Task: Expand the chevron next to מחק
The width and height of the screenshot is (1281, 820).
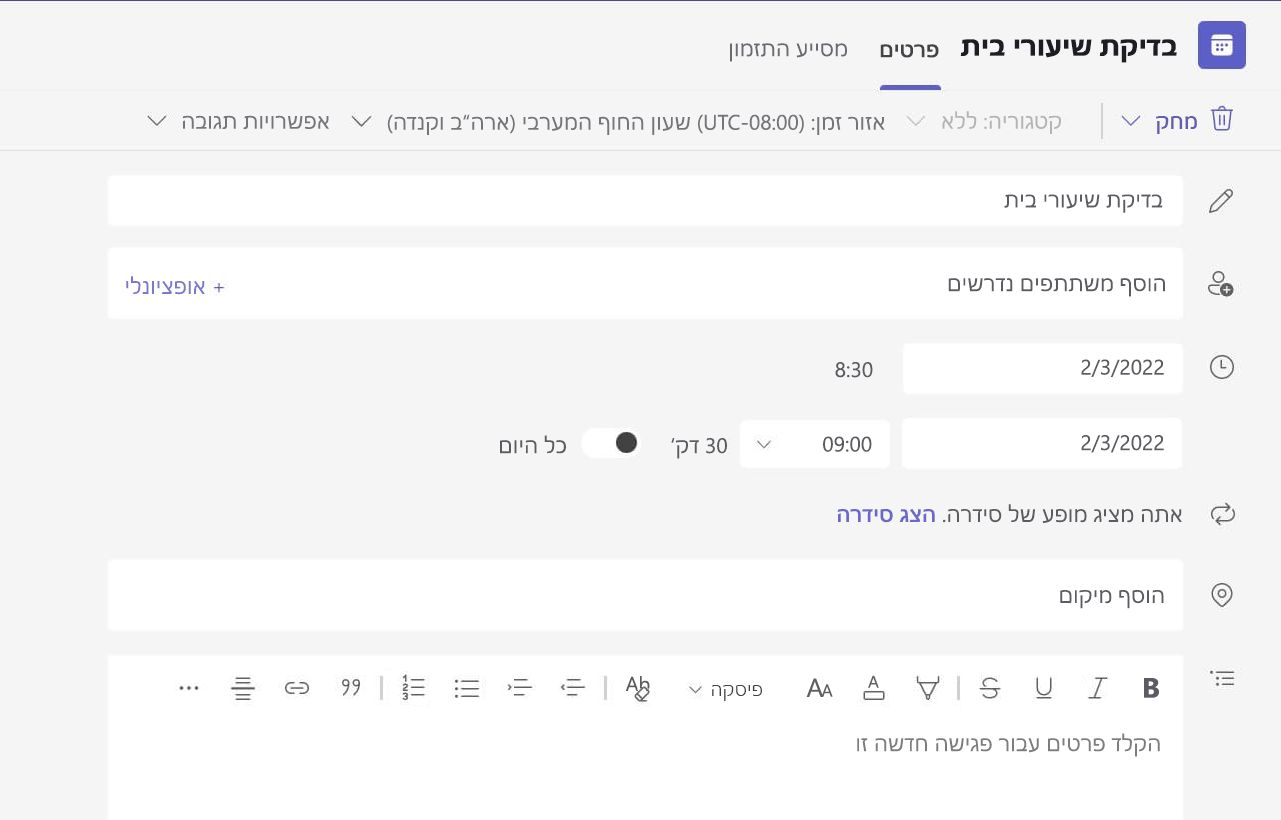Action: point(1131,122)
